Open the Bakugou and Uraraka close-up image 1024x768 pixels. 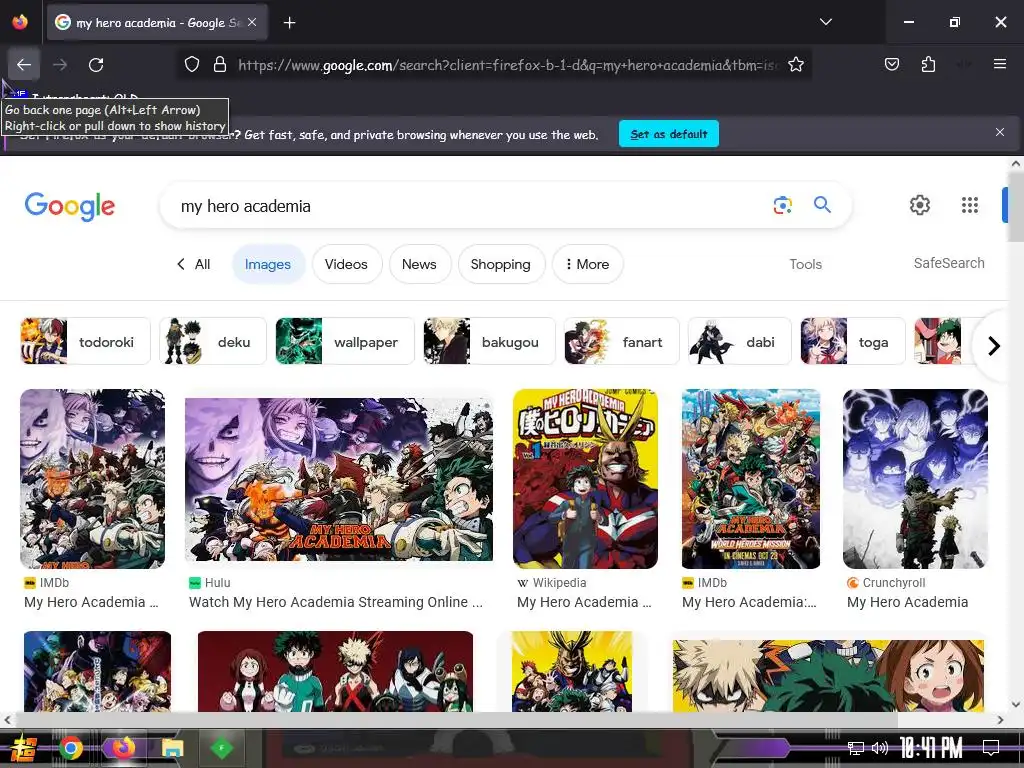(828, 676)
